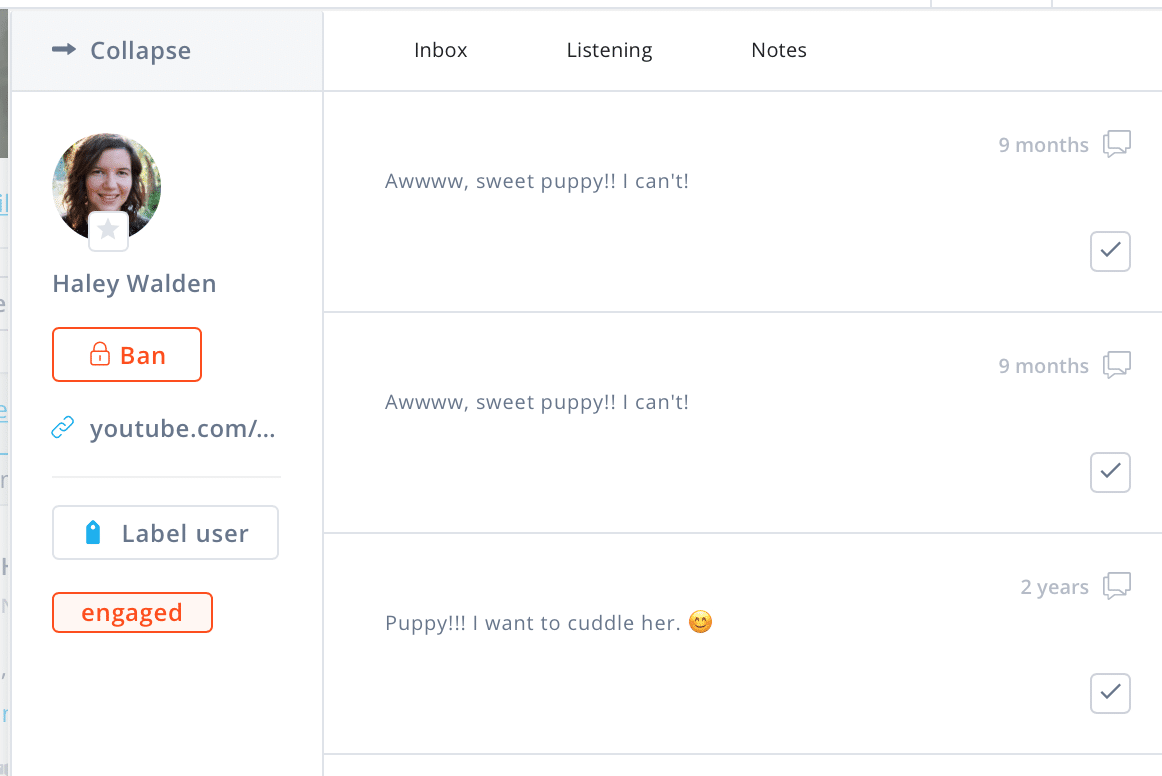Open the youtube.com profile link
The image size is (1162, 776).
click(182, 429)
